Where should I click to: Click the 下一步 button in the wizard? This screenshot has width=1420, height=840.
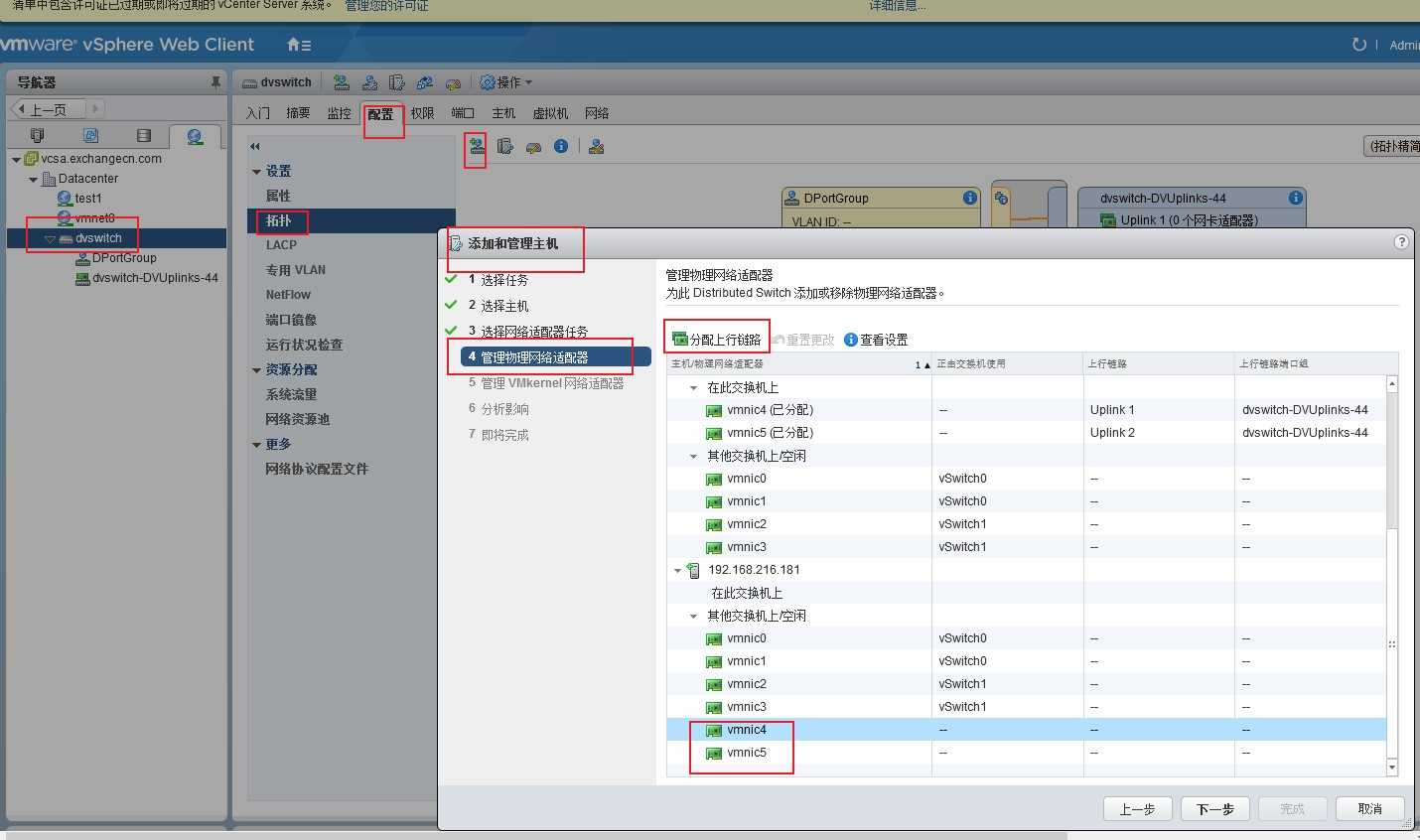point(1215,808)
